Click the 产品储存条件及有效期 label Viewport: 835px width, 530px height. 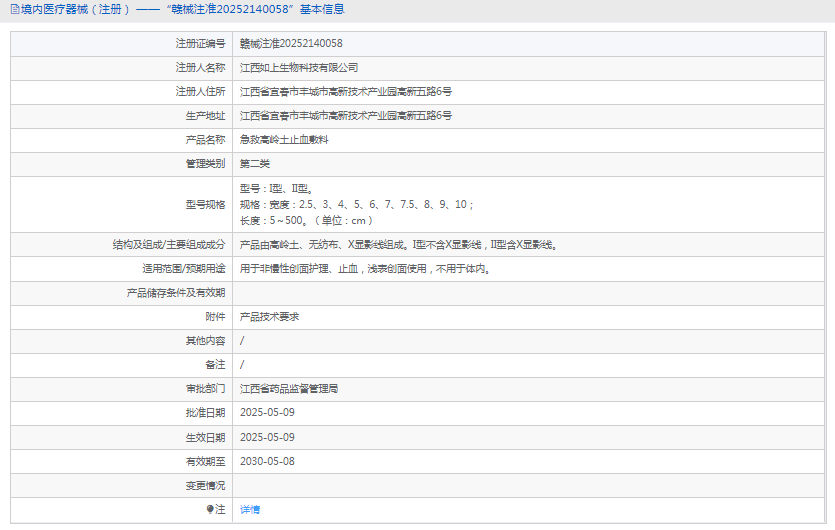point(176,293)
